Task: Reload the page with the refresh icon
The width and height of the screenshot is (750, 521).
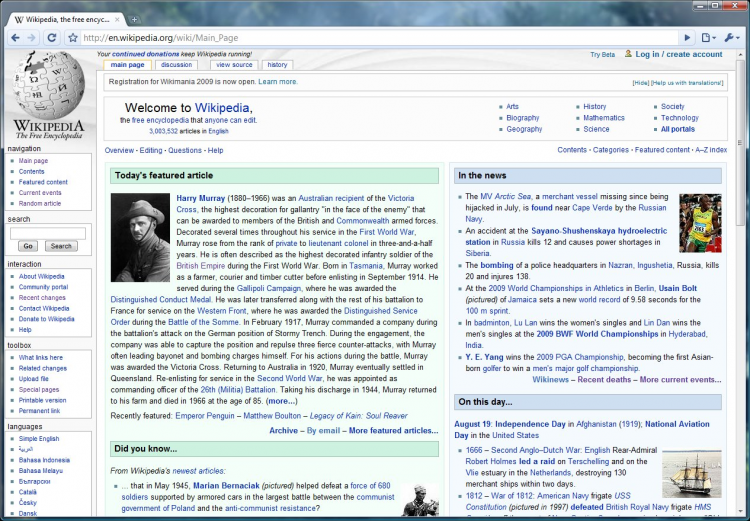Action: (52, 38)
